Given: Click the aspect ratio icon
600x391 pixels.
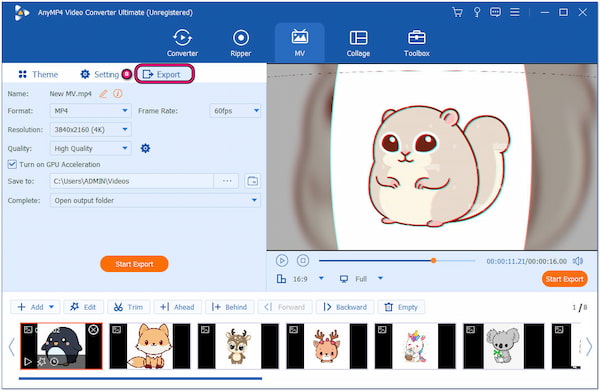Looking at the screenshot, I should click(281, 279).
